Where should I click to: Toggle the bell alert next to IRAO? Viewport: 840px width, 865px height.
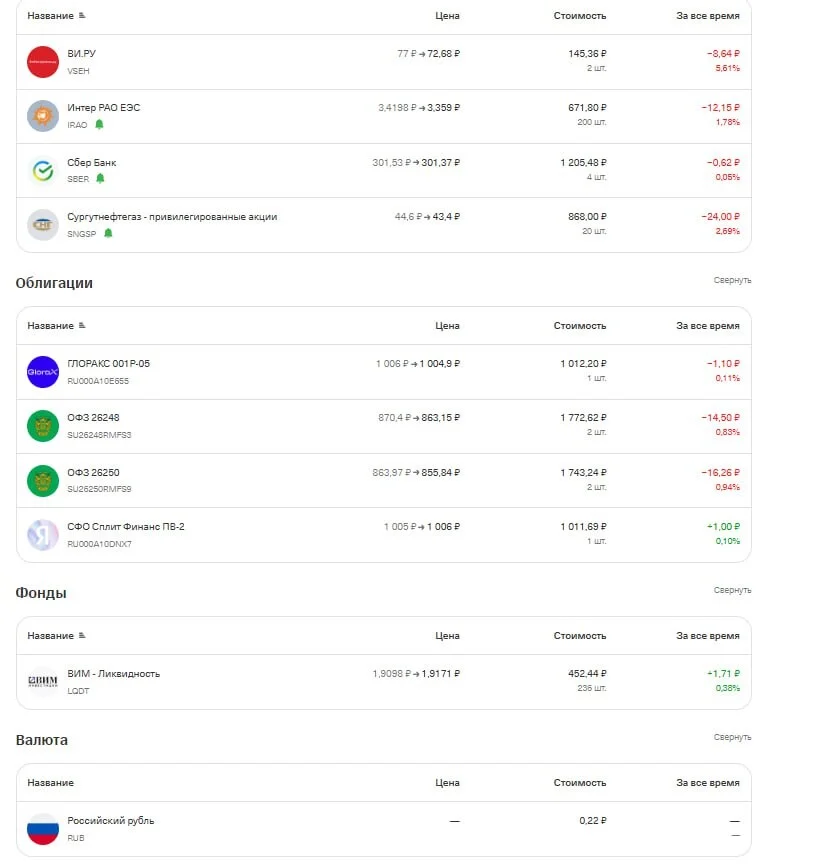coord(99,124)
